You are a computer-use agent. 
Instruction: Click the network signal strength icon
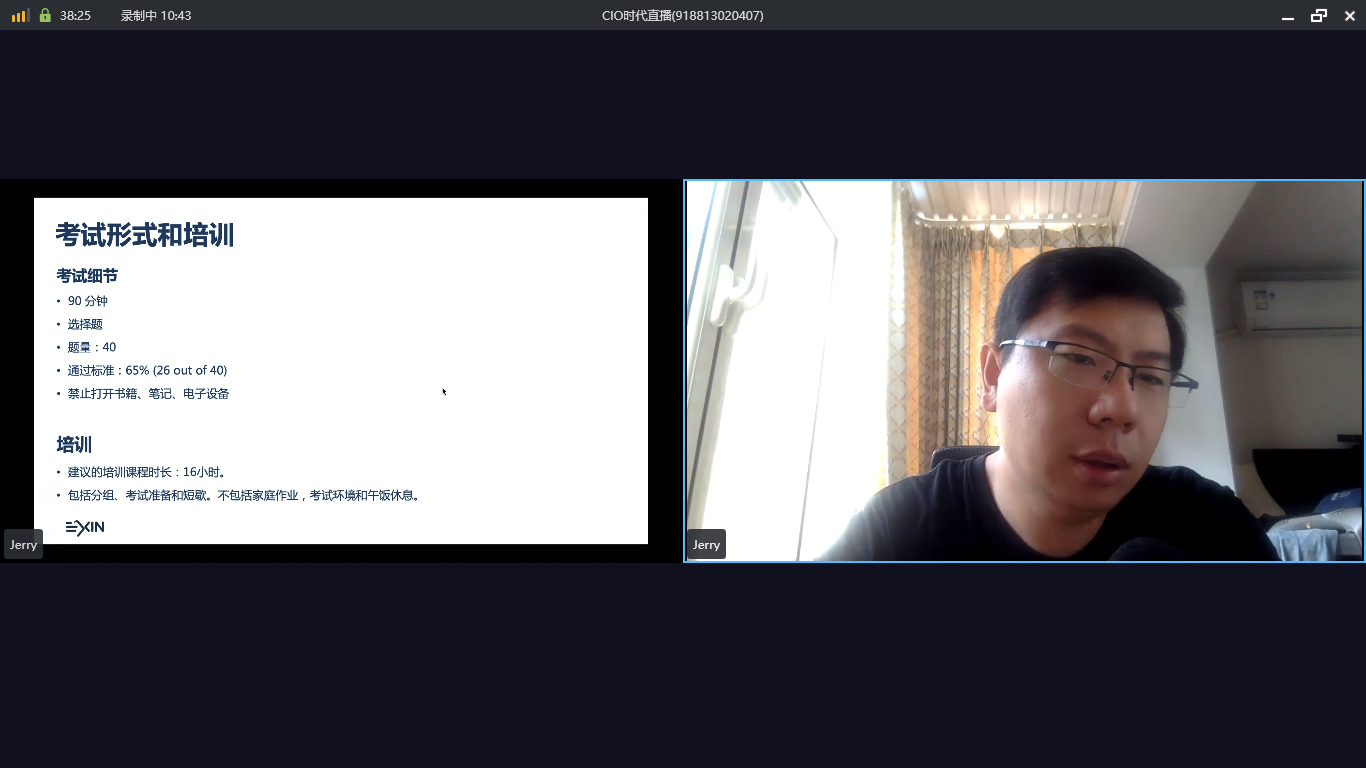[20, 15]
